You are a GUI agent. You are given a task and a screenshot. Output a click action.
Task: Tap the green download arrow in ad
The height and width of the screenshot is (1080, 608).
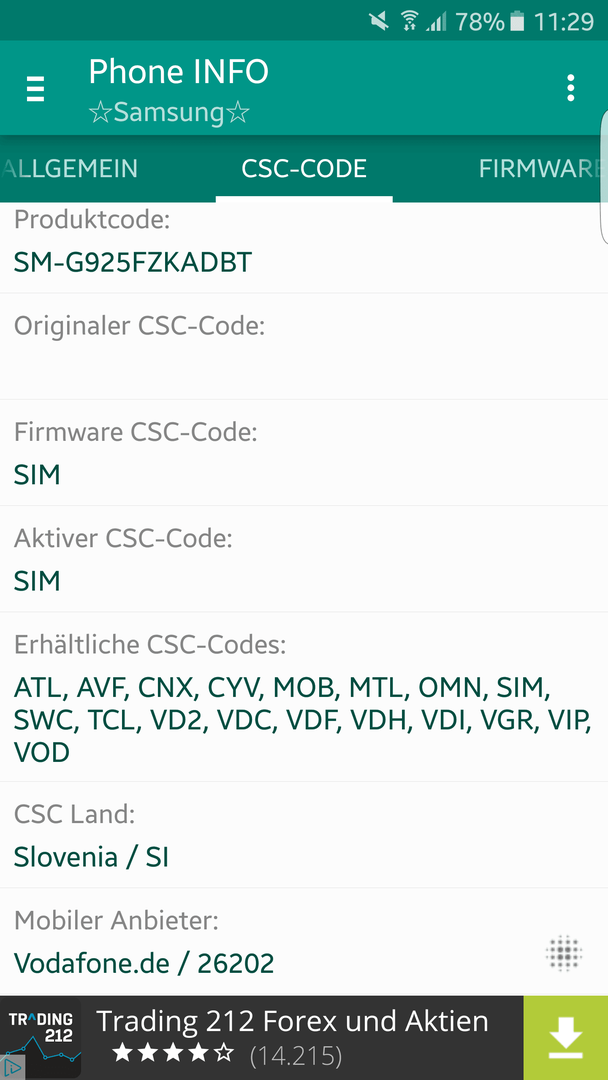pos(565,1037)
